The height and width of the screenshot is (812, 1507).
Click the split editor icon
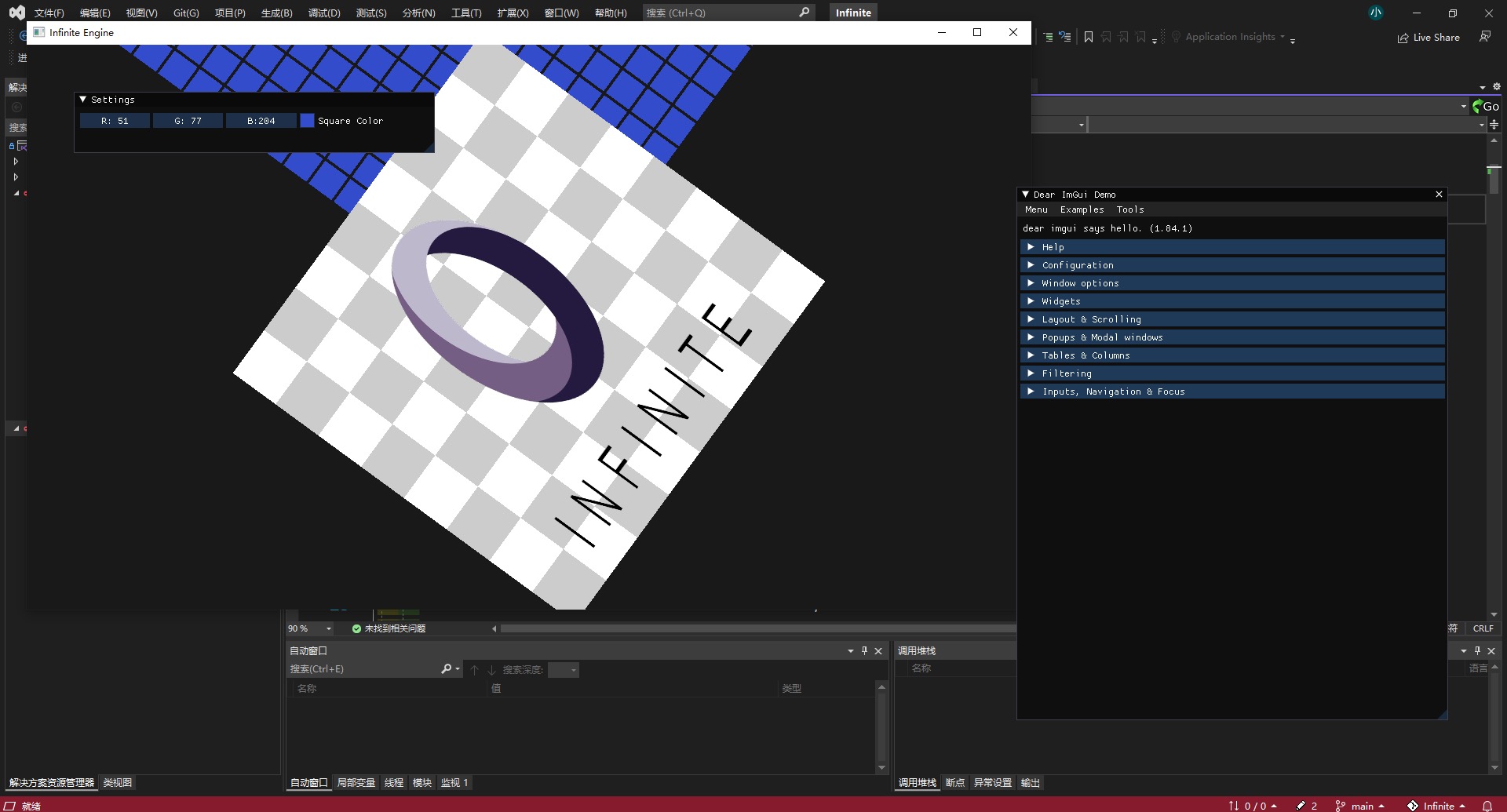click(1494, 125)
